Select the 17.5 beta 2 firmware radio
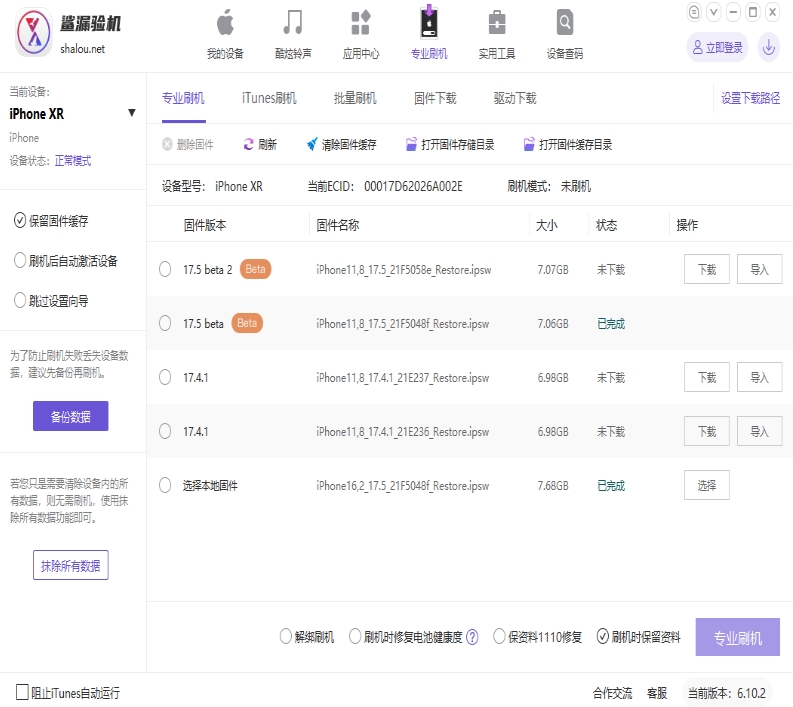 tap(166, 269)
